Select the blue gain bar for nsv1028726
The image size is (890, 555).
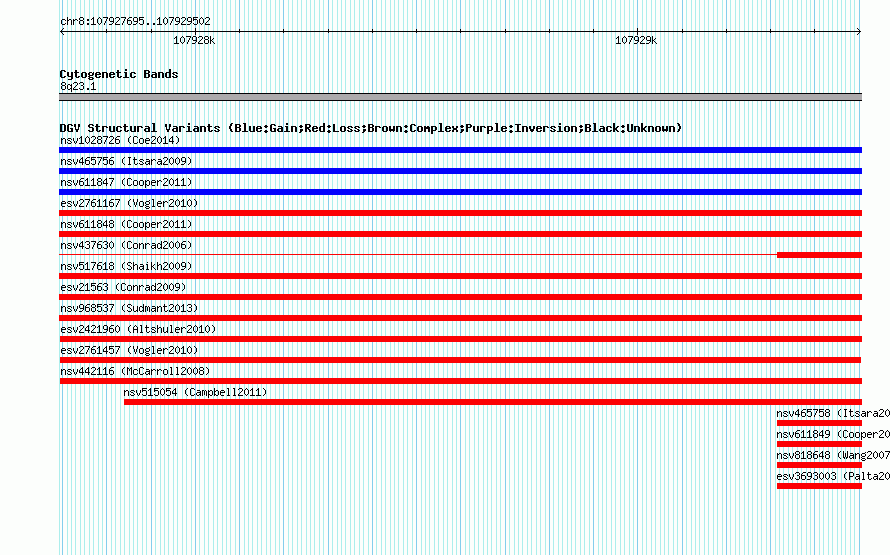[460, 150]
